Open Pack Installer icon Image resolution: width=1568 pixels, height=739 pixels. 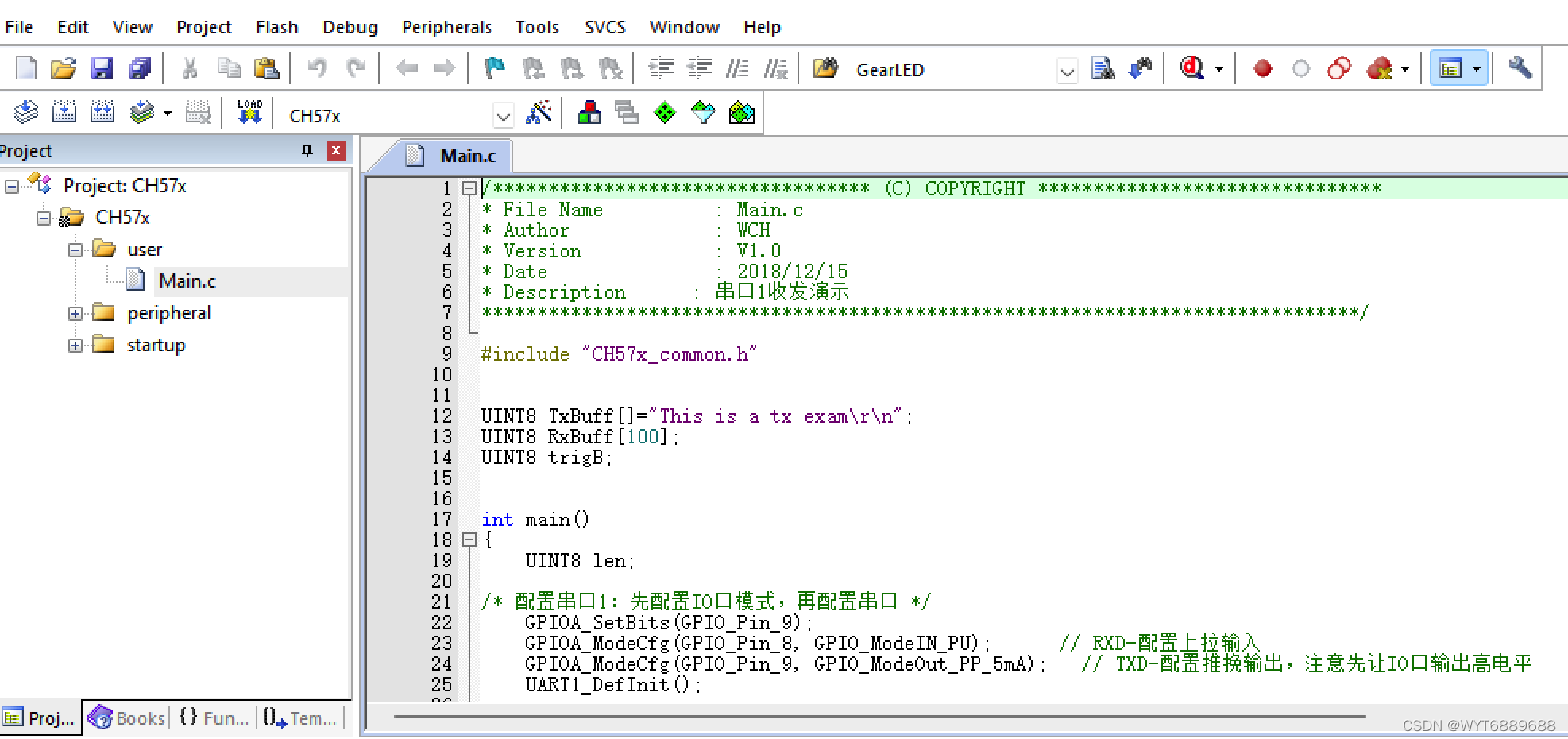(x=741, y=113)
